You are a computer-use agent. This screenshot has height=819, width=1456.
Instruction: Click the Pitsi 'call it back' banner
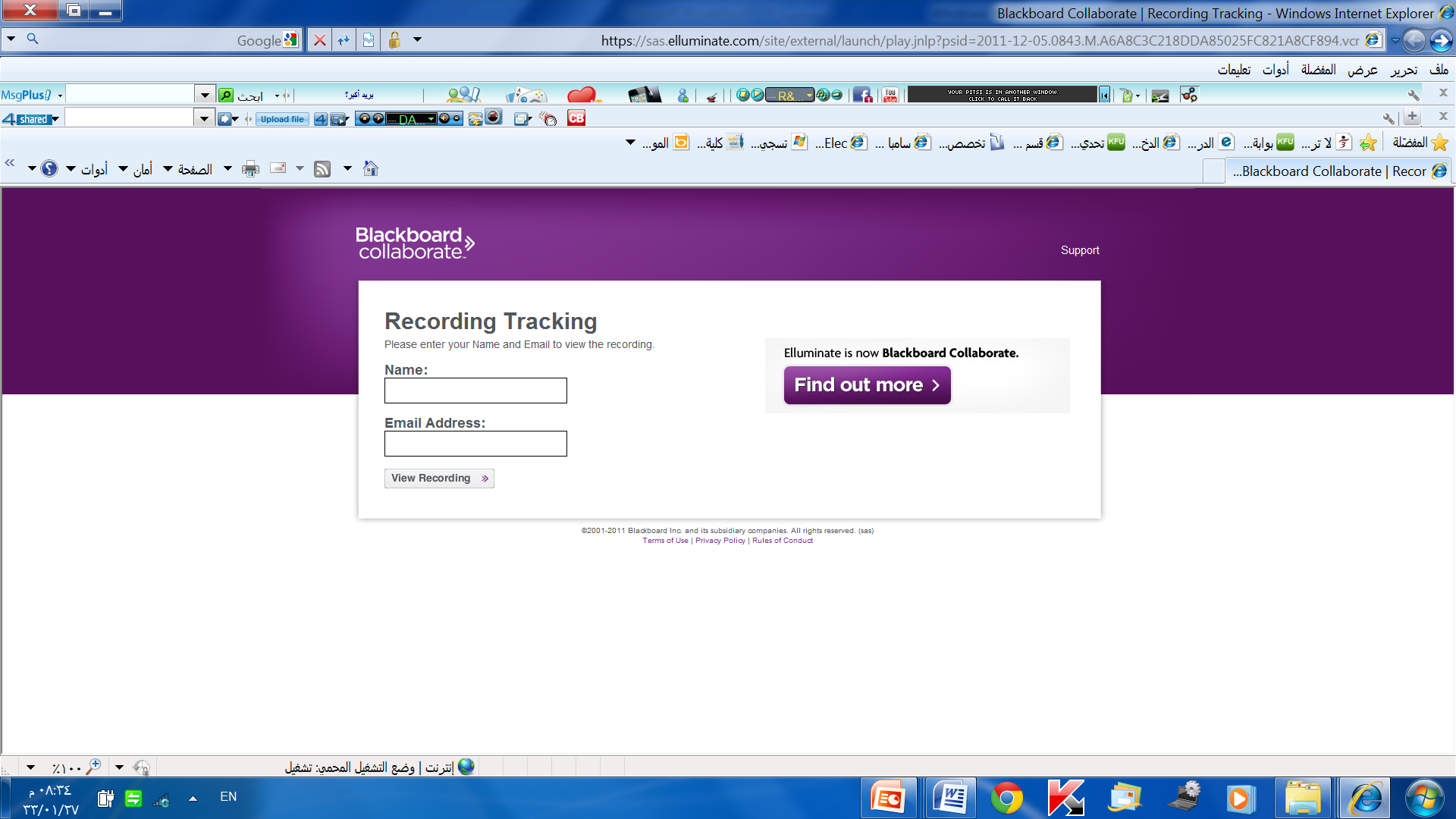coord(1003,95)
